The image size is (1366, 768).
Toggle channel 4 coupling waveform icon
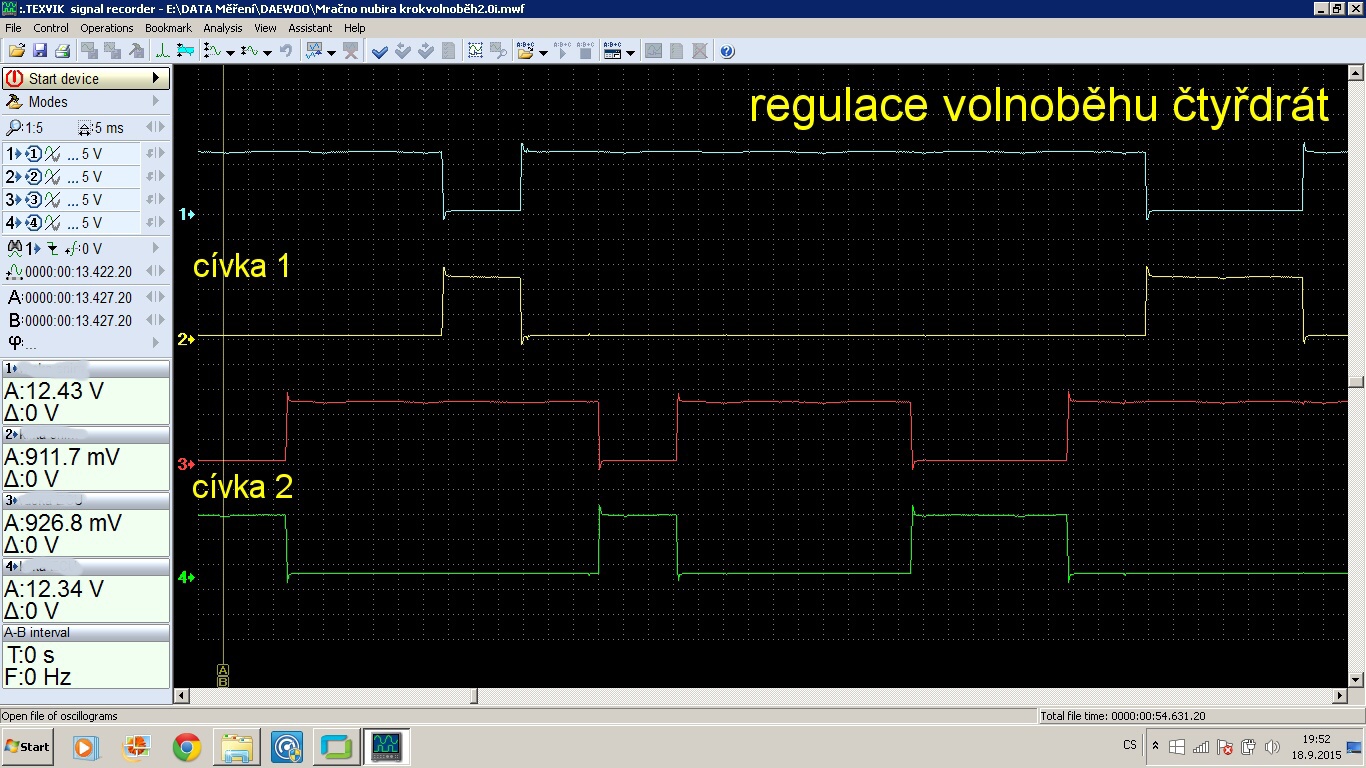coord(54,223)
